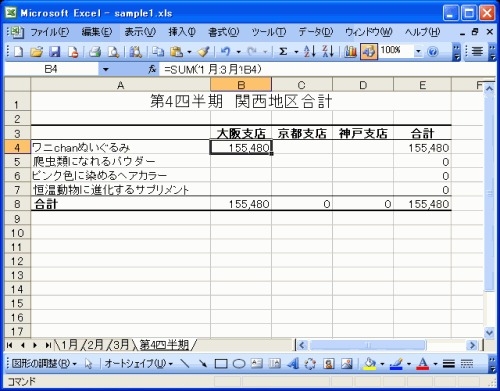
Task: Open the 挿入 menu
Action: pos(182,32)
